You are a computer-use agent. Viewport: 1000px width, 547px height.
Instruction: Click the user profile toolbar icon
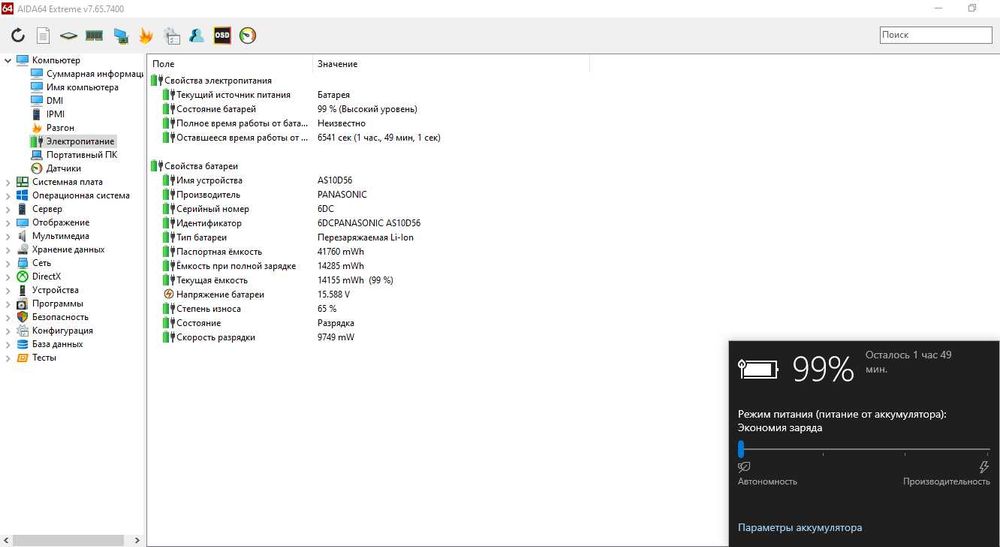pos(196,36)
